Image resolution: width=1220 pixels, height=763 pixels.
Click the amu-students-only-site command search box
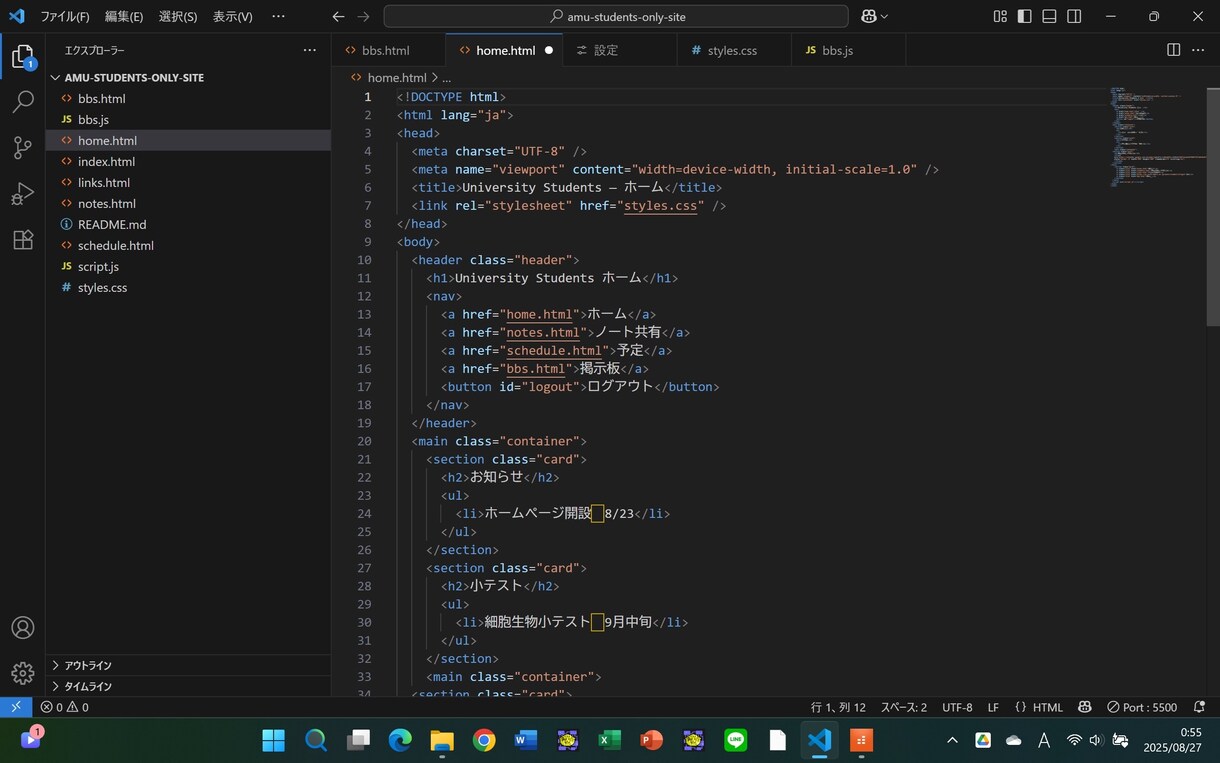[x=616, y=16]
